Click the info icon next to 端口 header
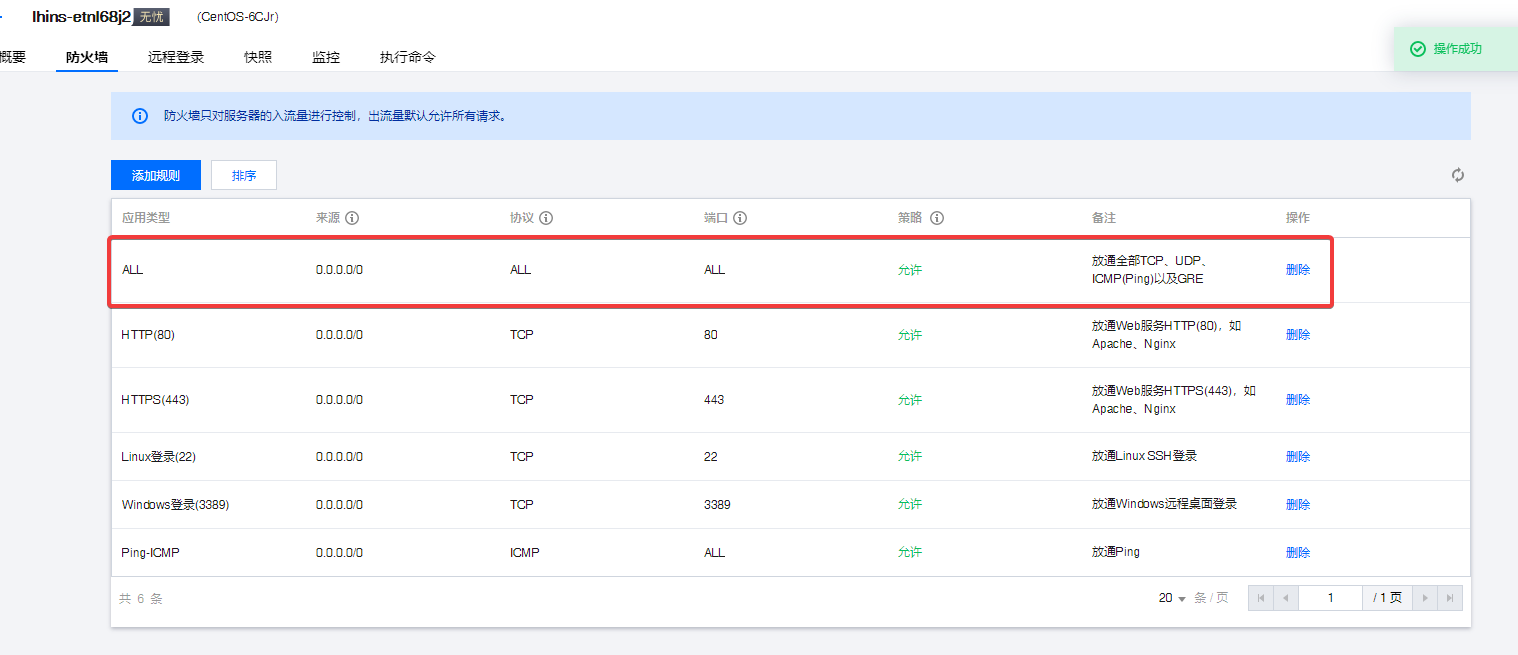Screen dimensions: 1518x655 pyautogui.click(x=741, y=218)
